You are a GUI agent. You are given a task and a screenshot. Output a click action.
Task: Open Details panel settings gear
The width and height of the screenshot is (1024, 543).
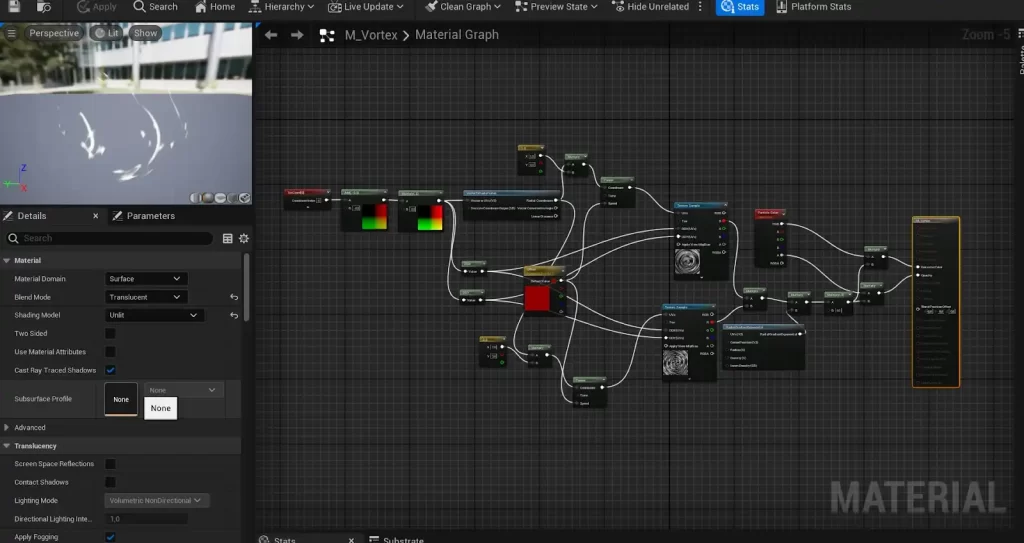(243, 239)
